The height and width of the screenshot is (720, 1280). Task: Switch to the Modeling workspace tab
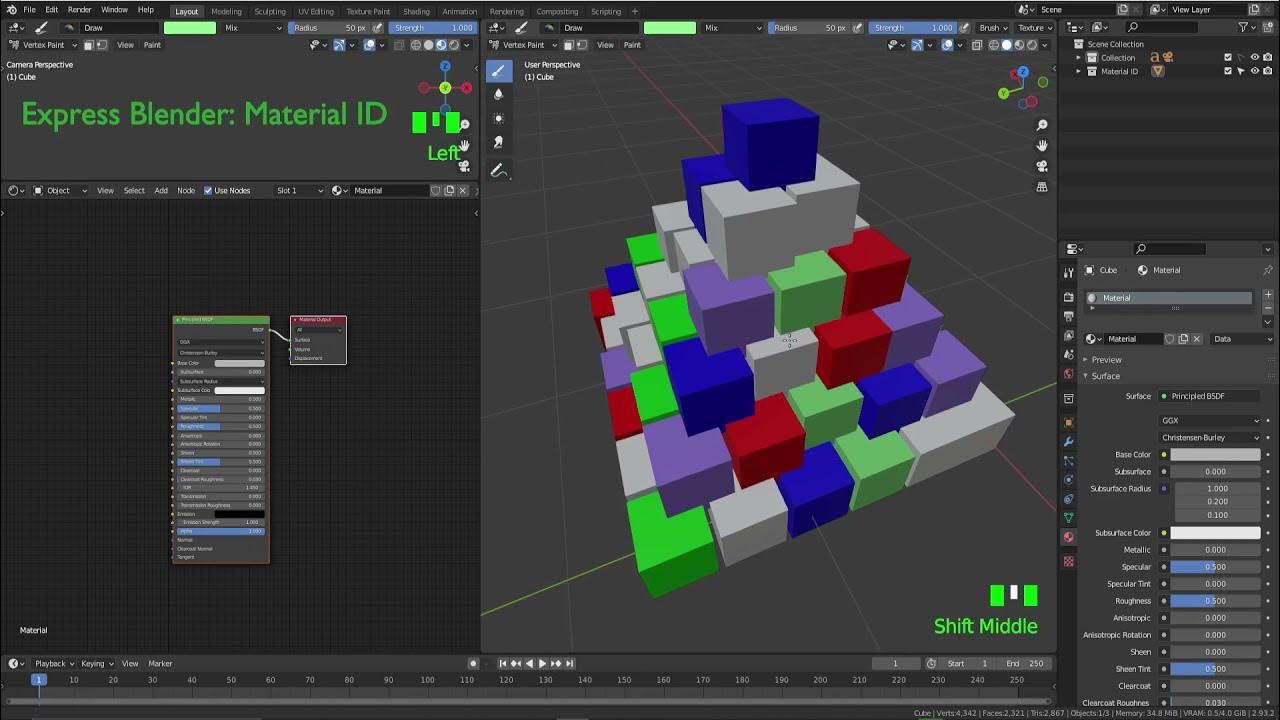point(226,11)
